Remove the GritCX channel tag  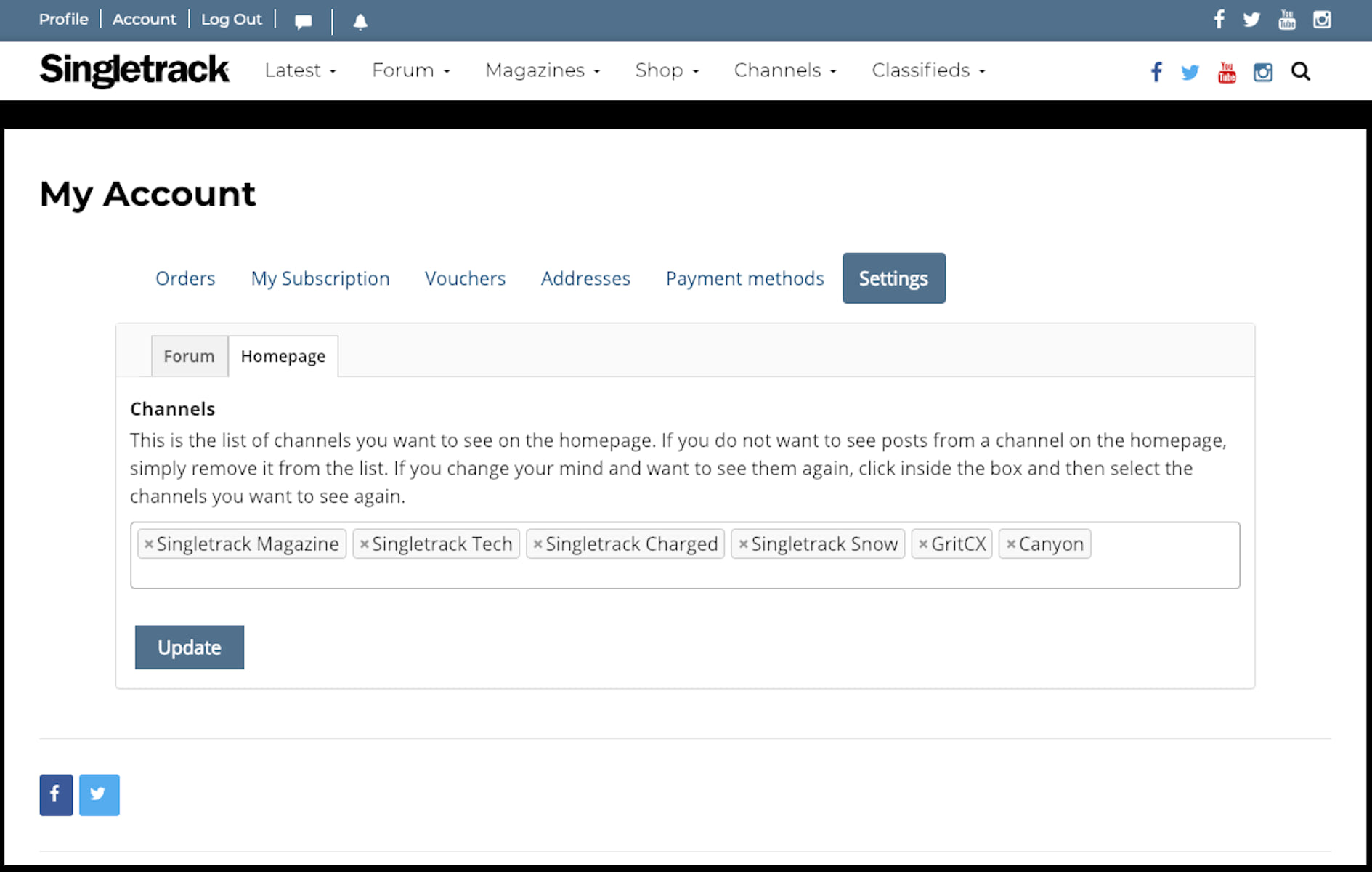coord(922,544)
